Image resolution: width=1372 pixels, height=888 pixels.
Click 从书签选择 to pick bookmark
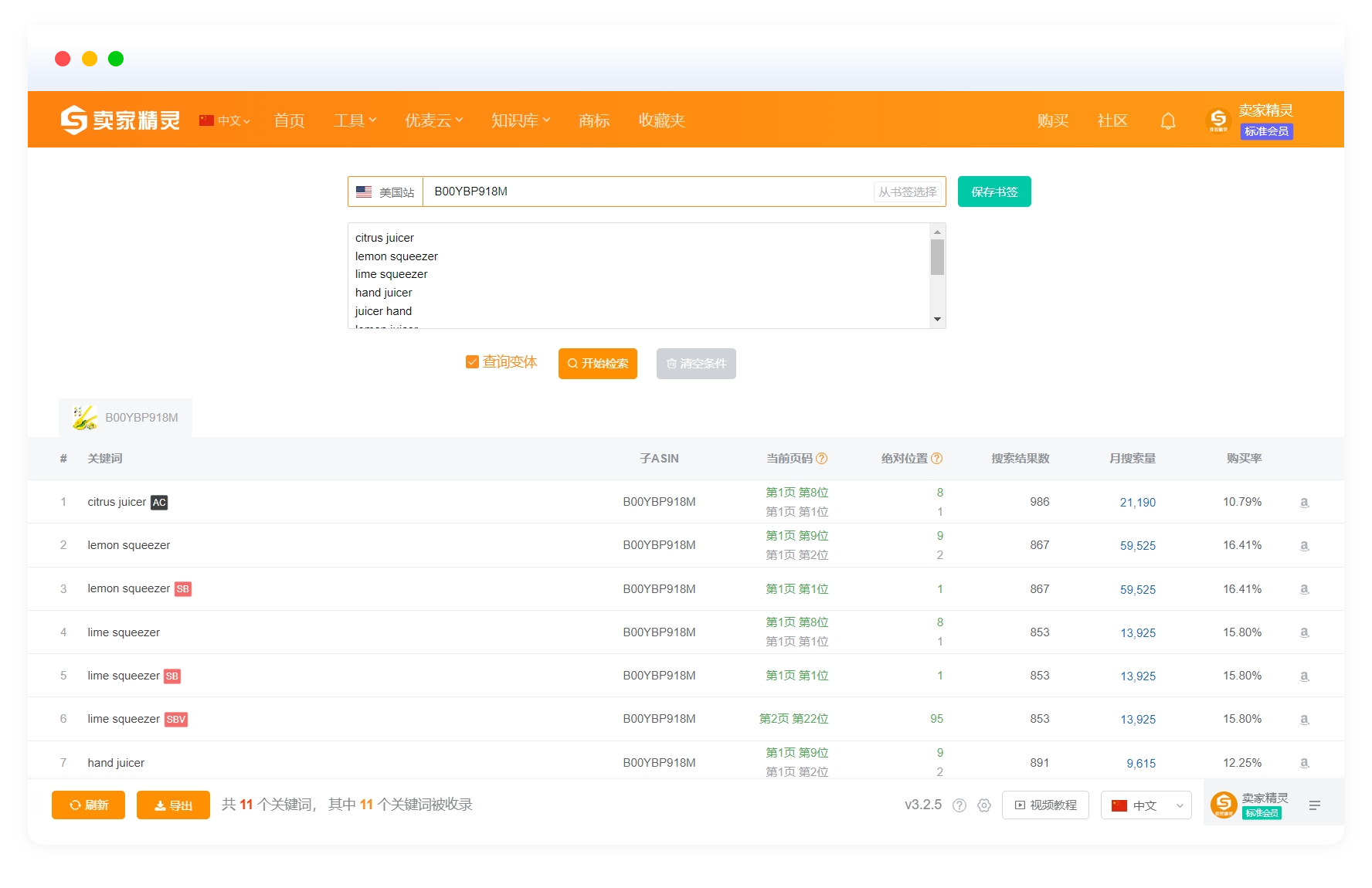[908, 191]
